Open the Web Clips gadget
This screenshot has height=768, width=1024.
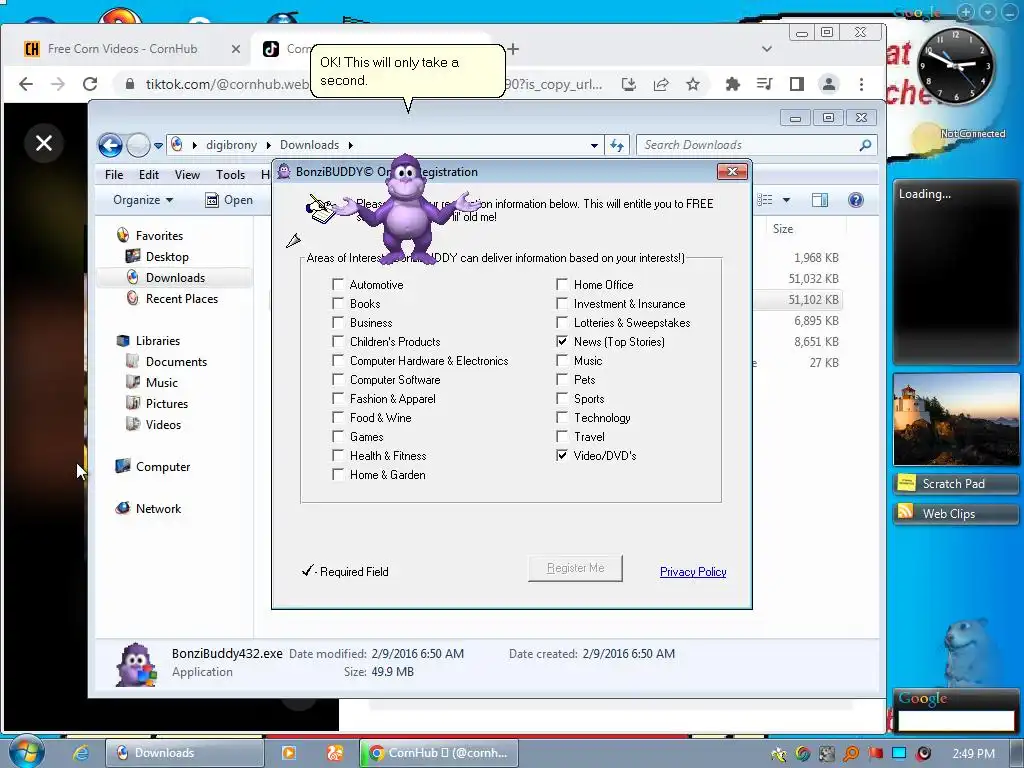955,513
